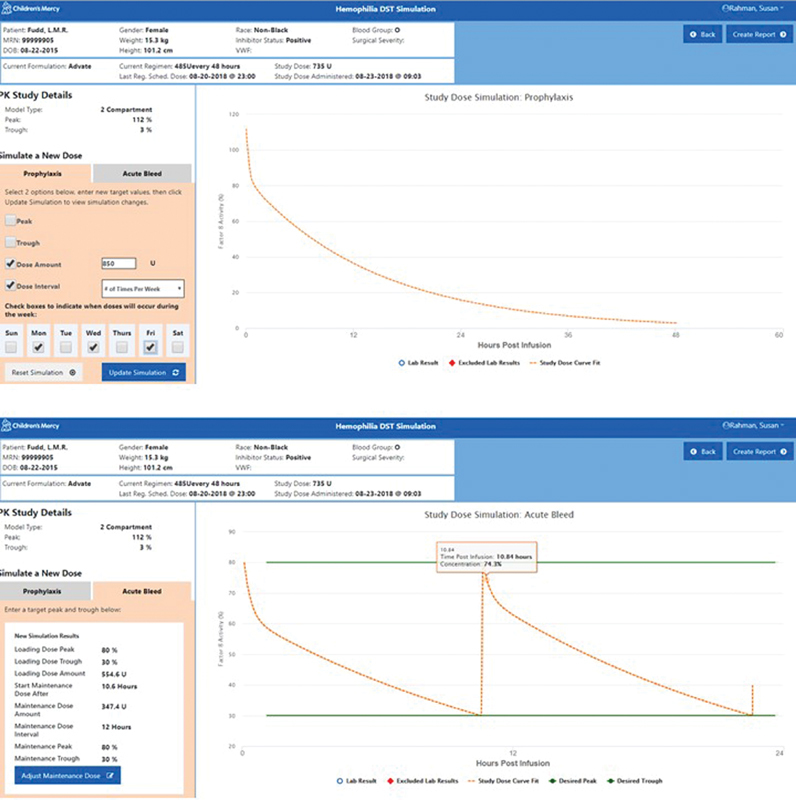
Task: Toggle Study Dose Curve Fit legend in Acute Bleed chart
Action: pyautogui.click(x=503, y=781)
